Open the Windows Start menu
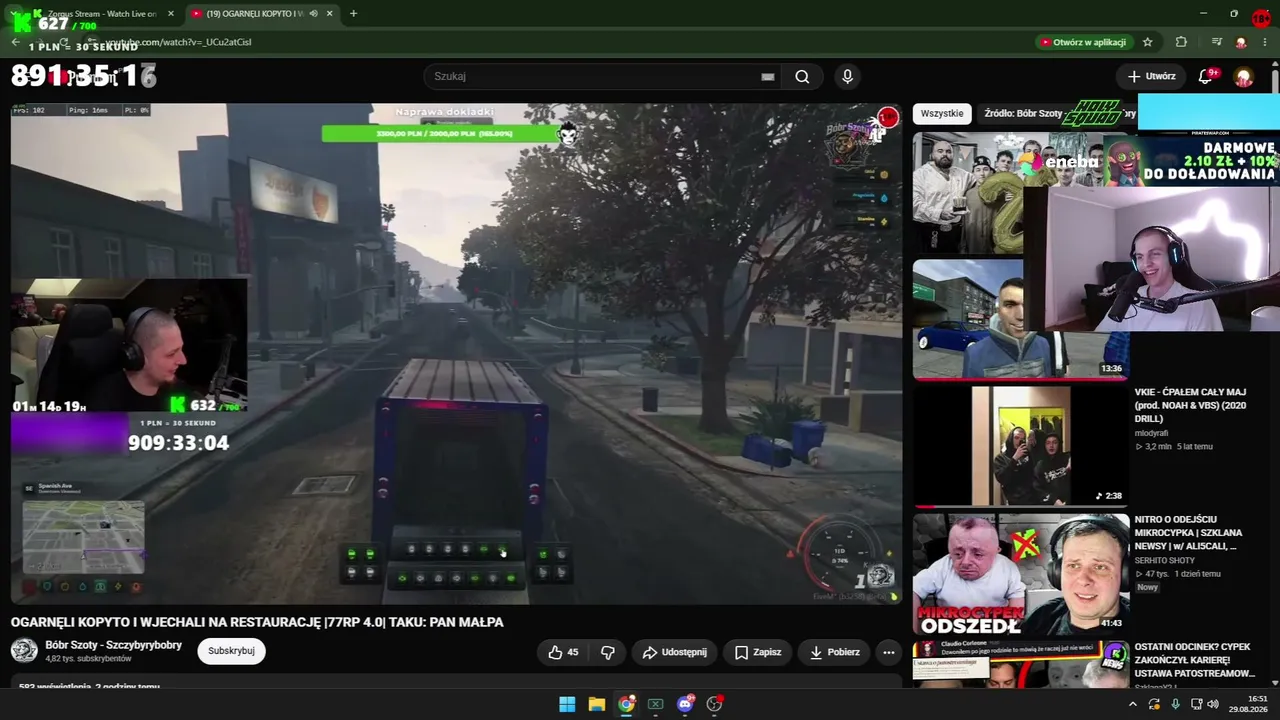Image resolution: width=1280 pixels, height=720 pixels. (x=567, y=704)
